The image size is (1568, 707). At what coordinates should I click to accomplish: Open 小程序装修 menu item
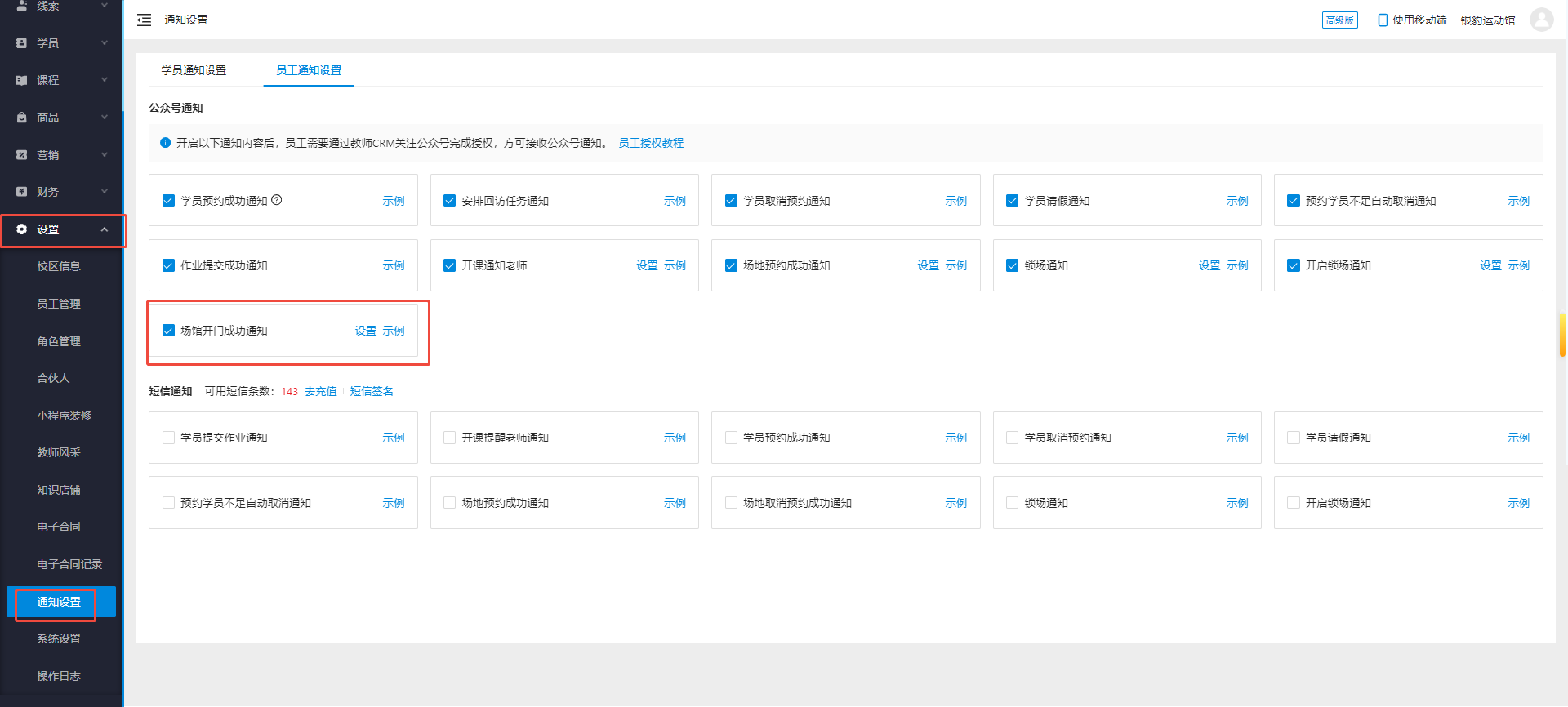[64, 416]
